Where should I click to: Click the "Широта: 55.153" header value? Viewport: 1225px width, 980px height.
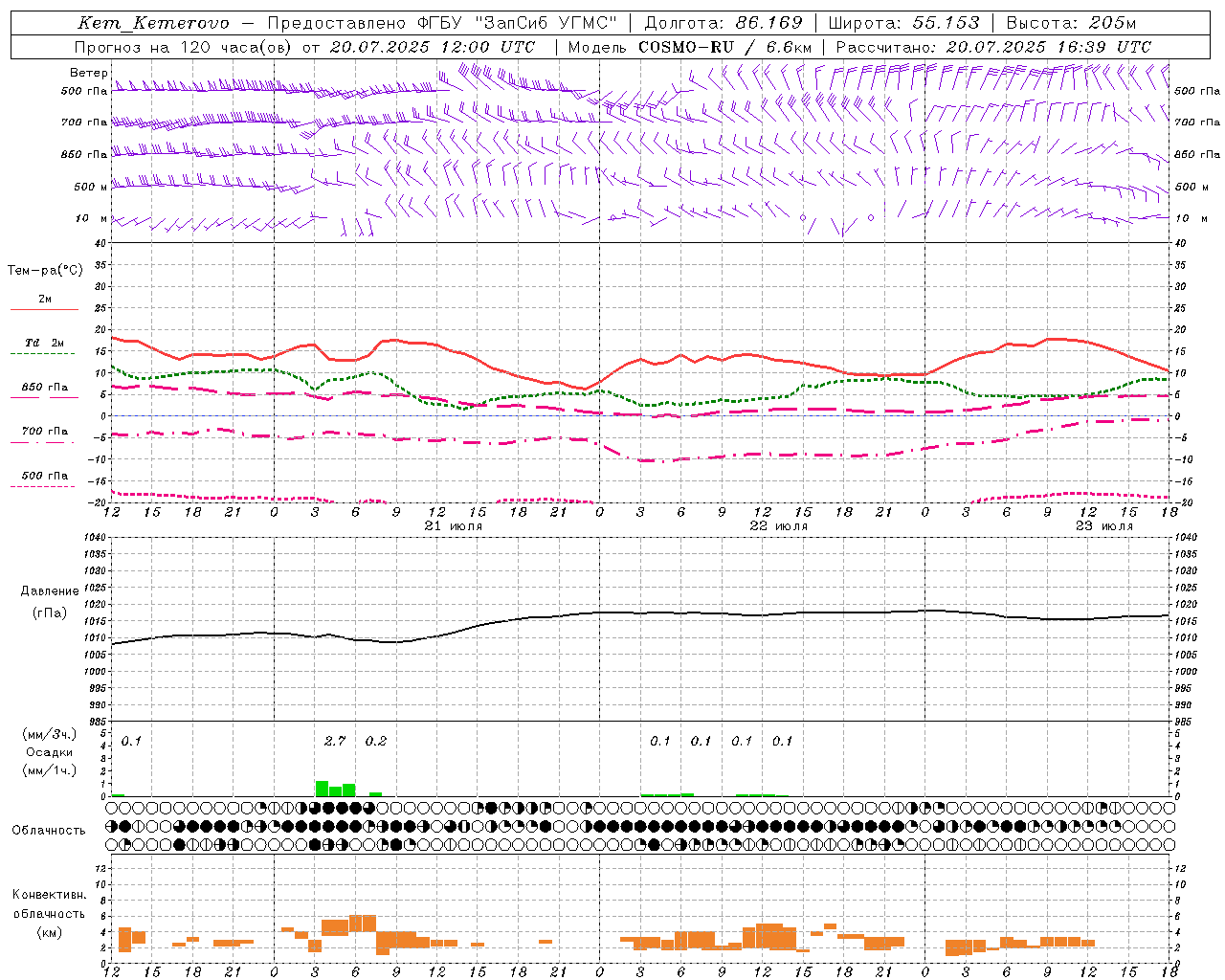(904, 23)
